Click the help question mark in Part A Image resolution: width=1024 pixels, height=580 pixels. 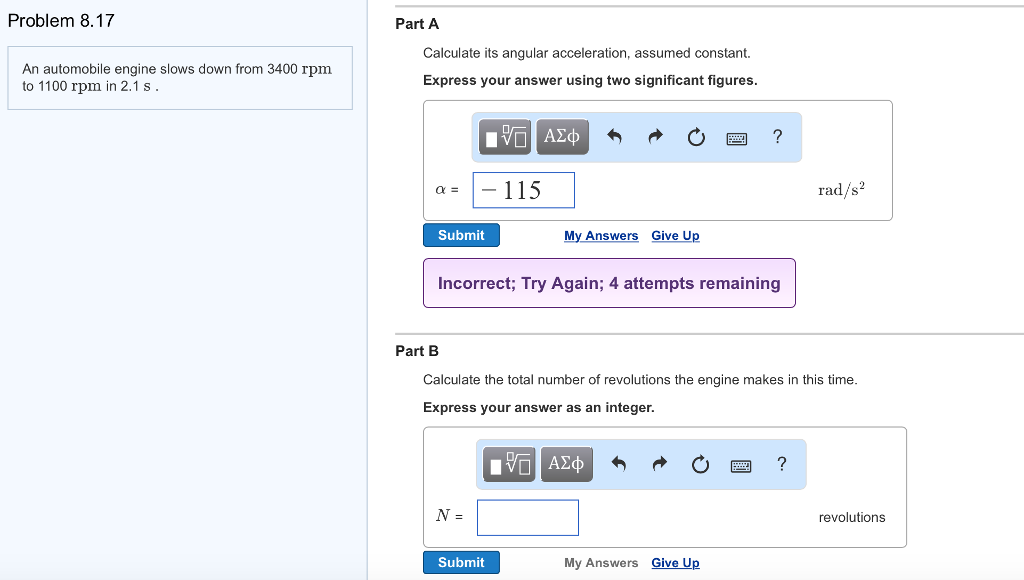point(777,137)
